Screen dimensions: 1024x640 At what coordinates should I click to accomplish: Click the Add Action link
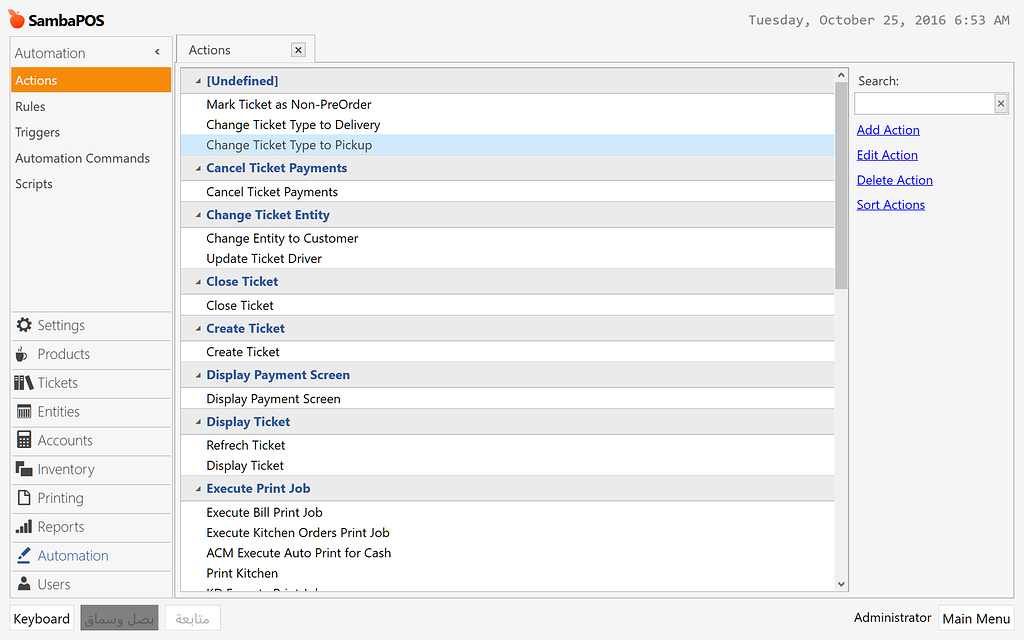coord(888,130)
